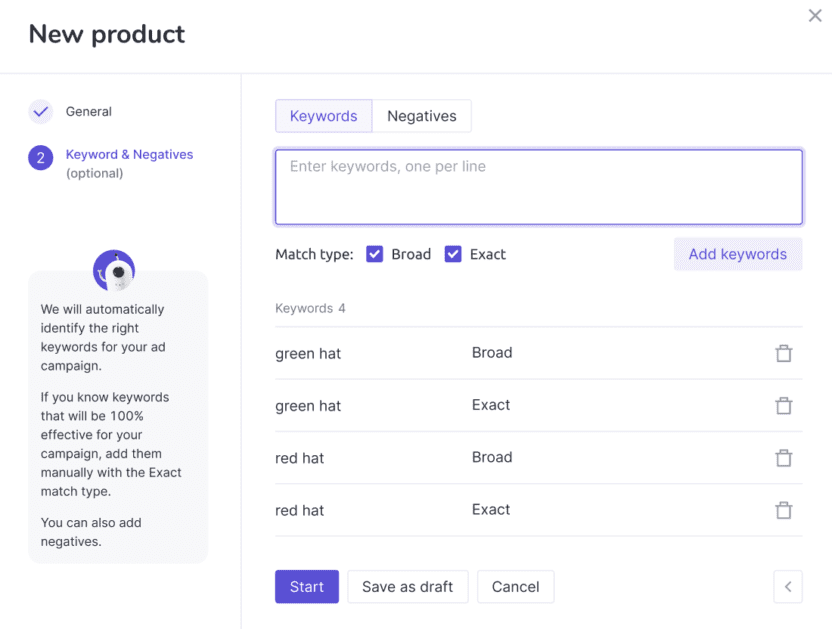
Task: Focus the keywords entry text area
Action: 539,187
